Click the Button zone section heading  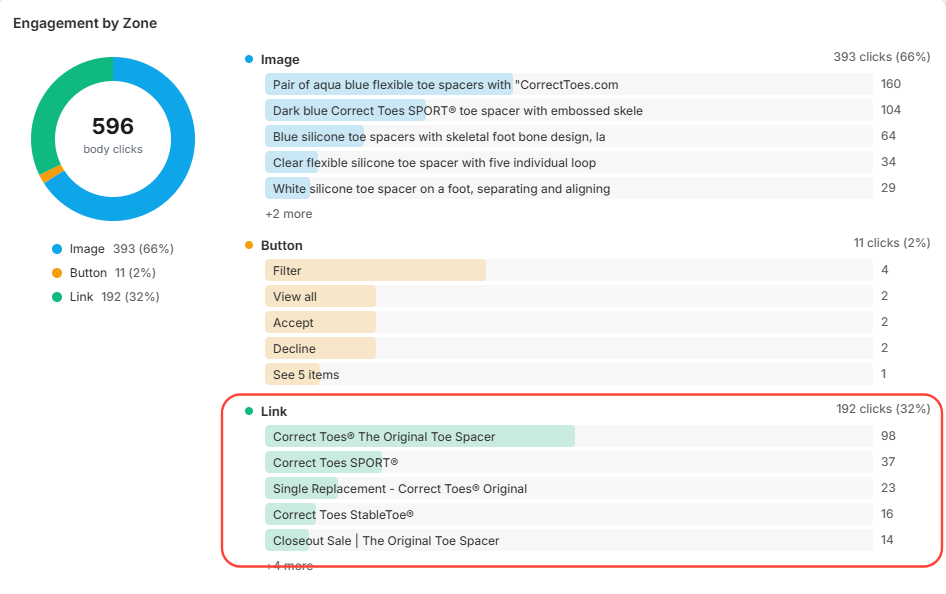pos(282,245)
